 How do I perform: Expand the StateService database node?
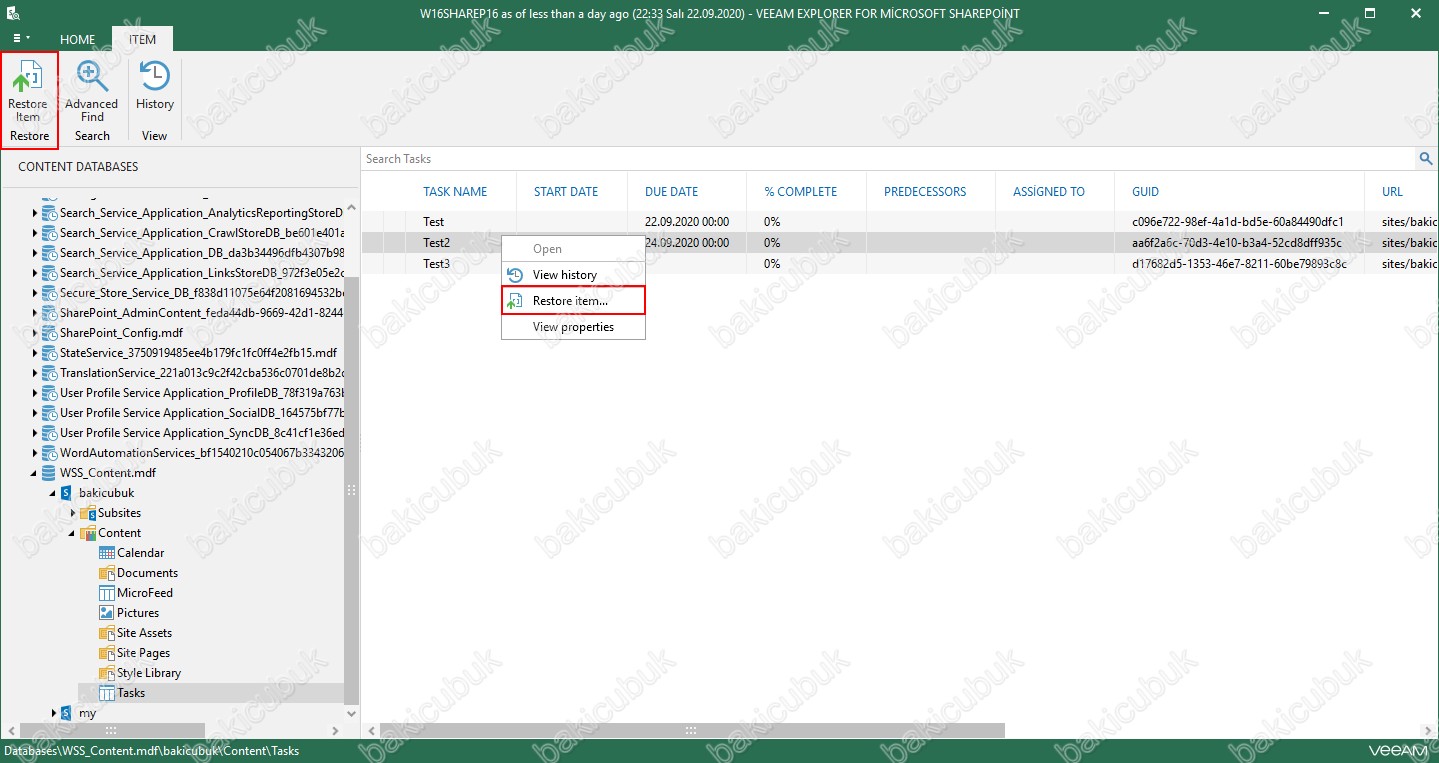pyautogui.click(x=35, y=353)
